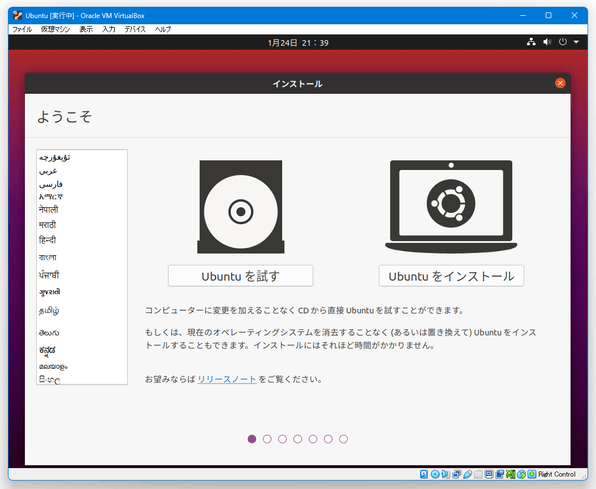Click the mouse integration icon in status bar
This screenshot has width=596, height=489.
(x=522, y=474)
